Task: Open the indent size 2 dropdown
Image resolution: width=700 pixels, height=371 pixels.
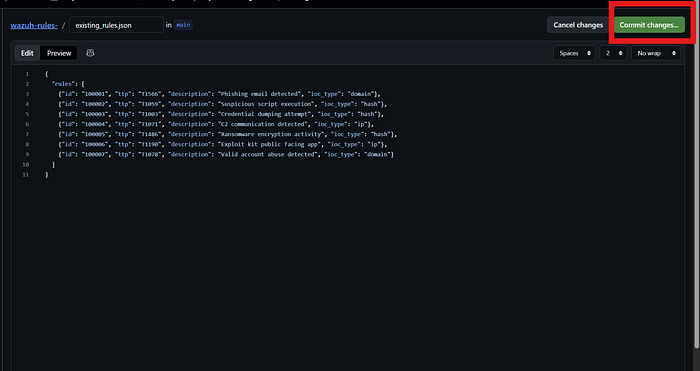Action: [x=613, y=53]
